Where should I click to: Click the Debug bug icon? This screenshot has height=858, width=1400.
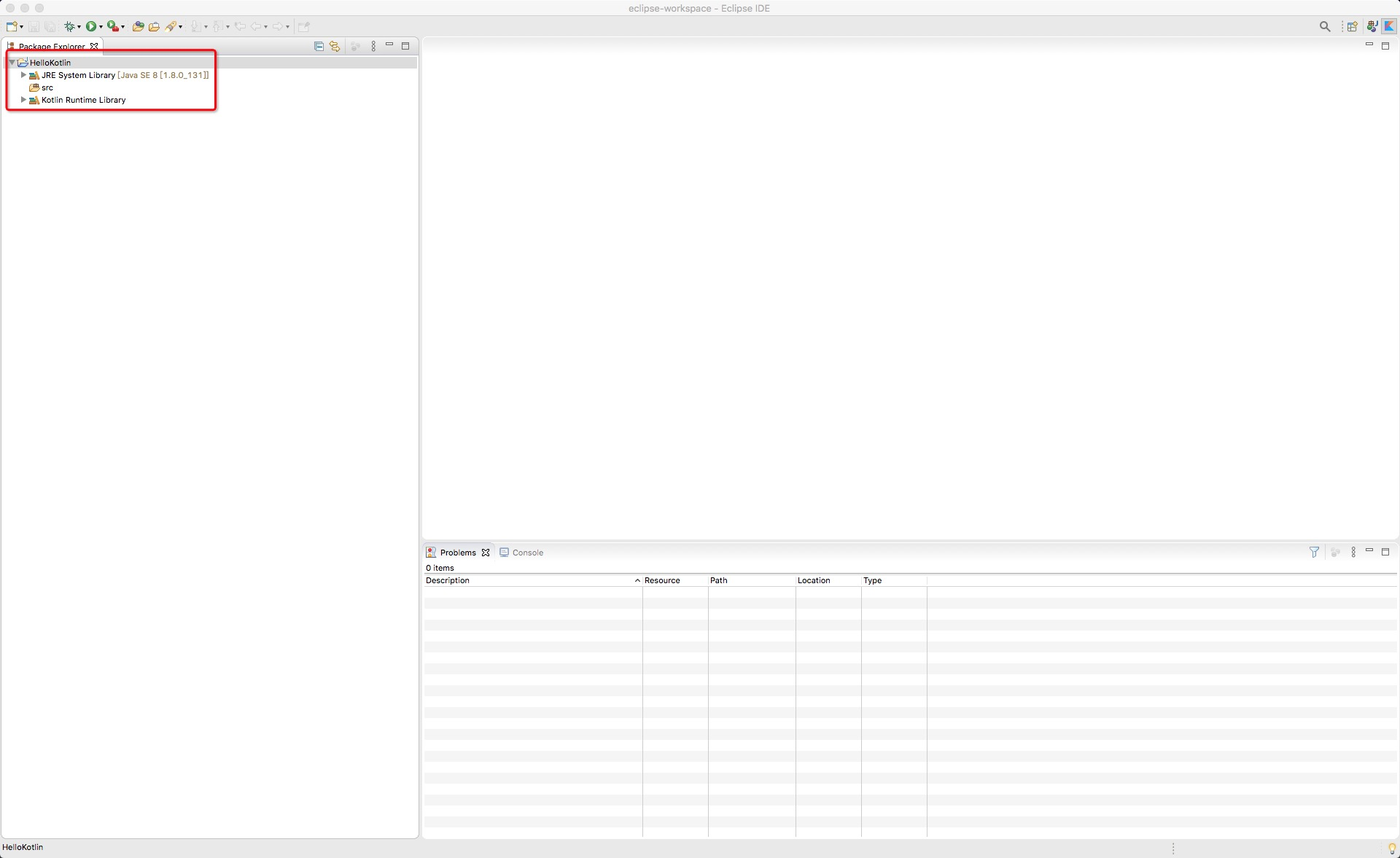[x=69, y=26]
